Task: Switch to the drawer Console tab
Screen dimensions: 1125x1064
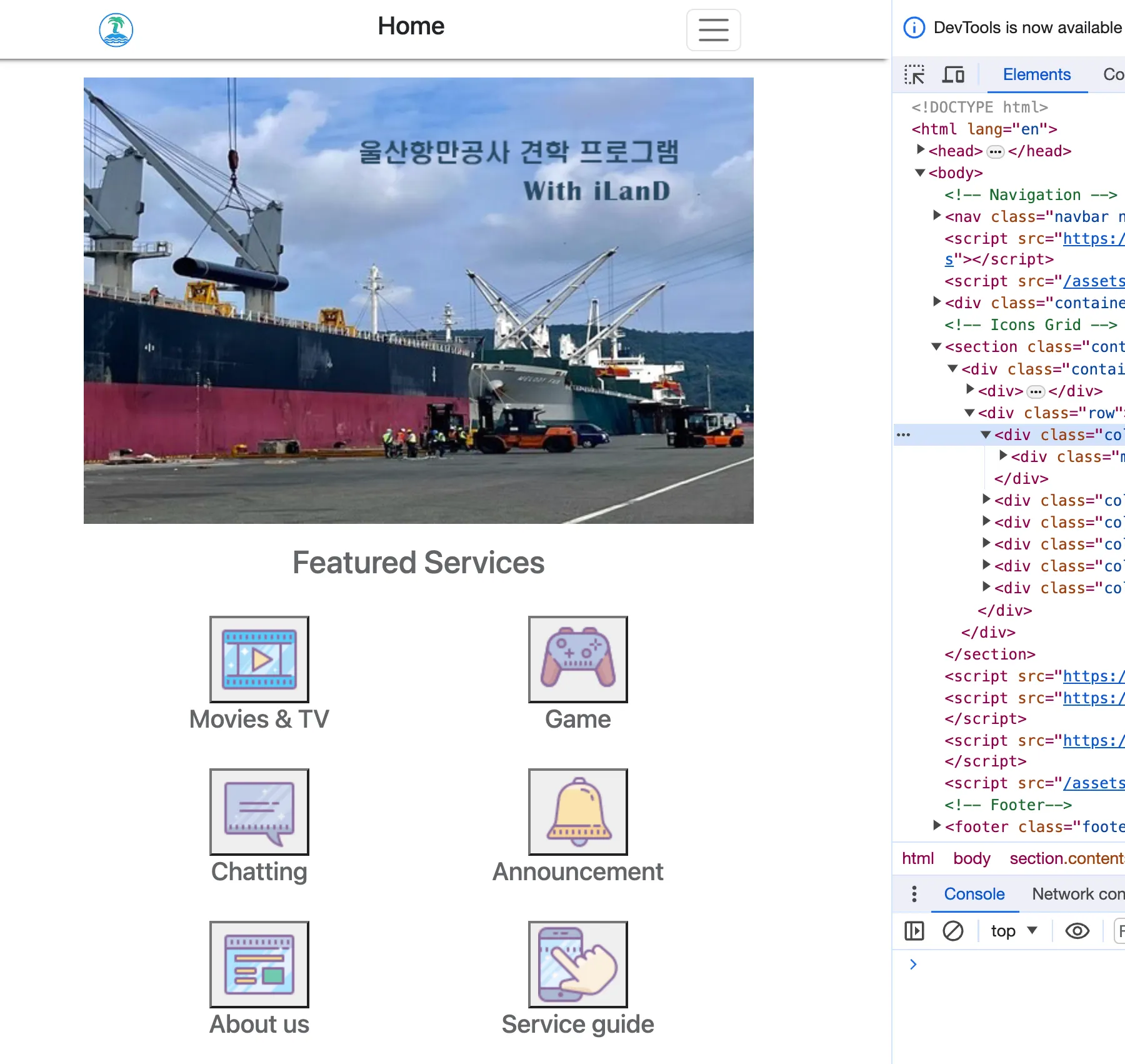Action: (x=974, y=894)
